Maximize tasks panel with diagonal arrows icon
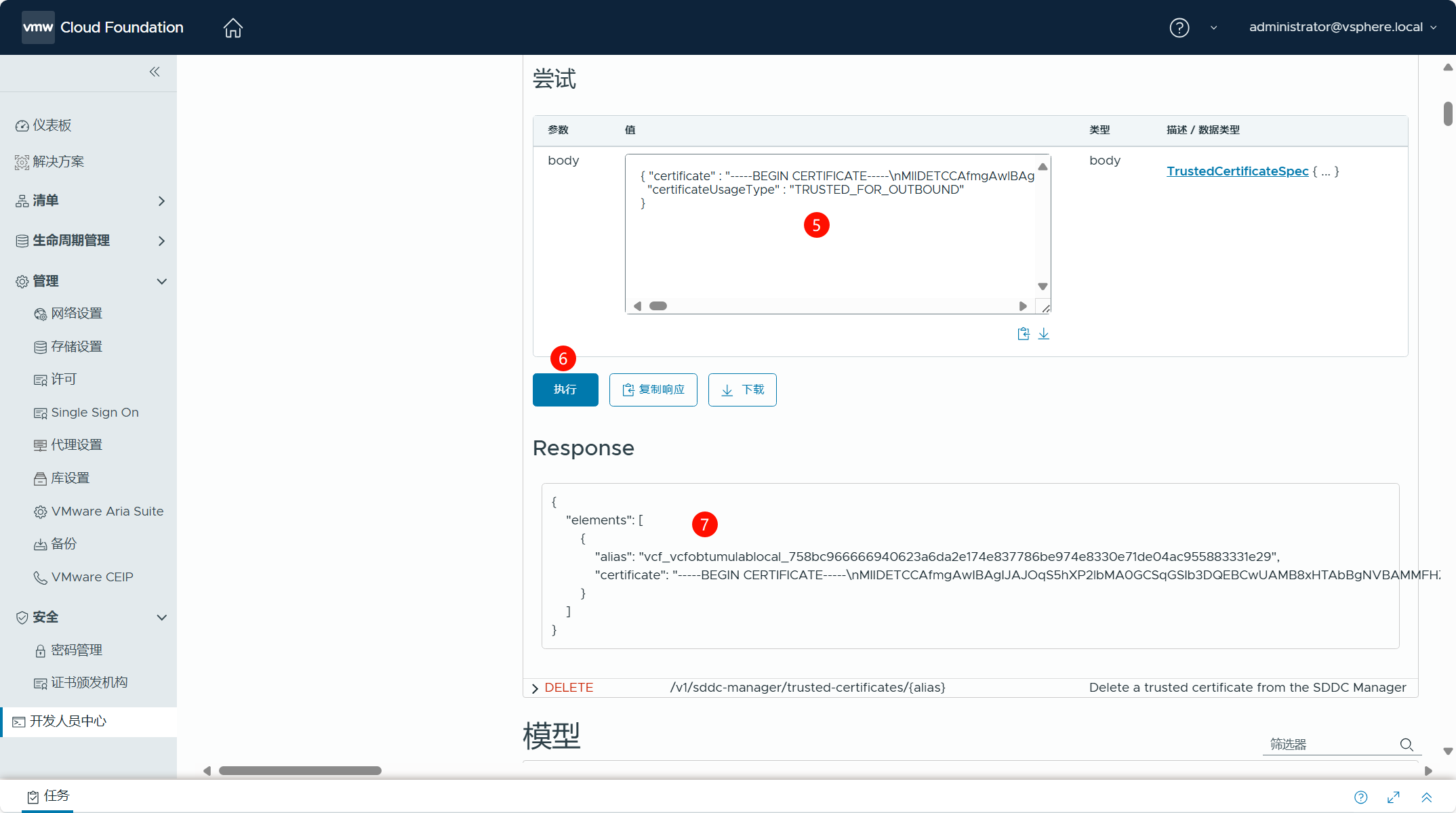Image resolution: width=1456 pixels, height=813 pixels. tap(1394, 797)
